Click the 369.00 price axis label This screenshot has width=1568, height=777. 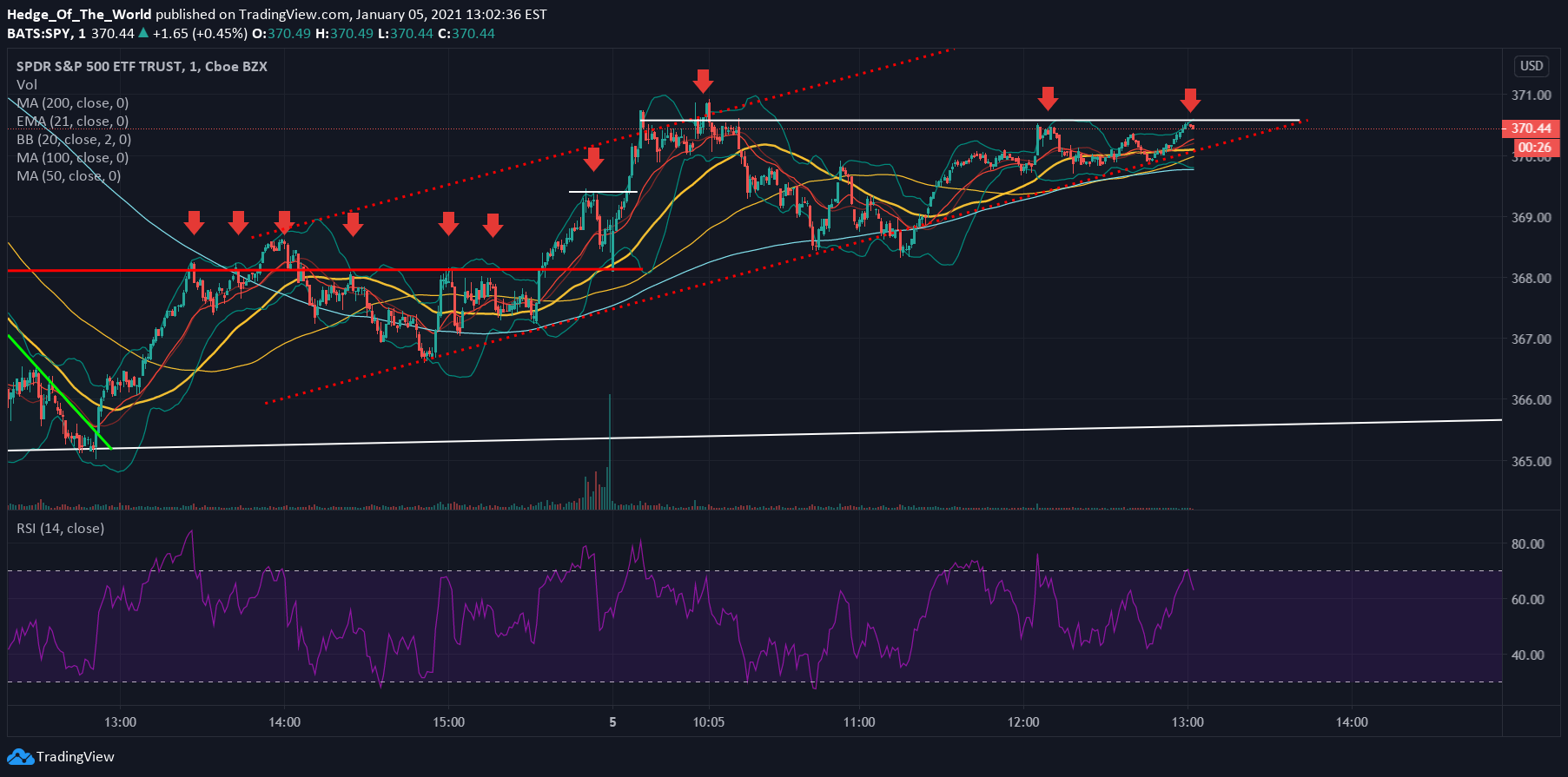pyautogui.click(x=1531, y=217)
